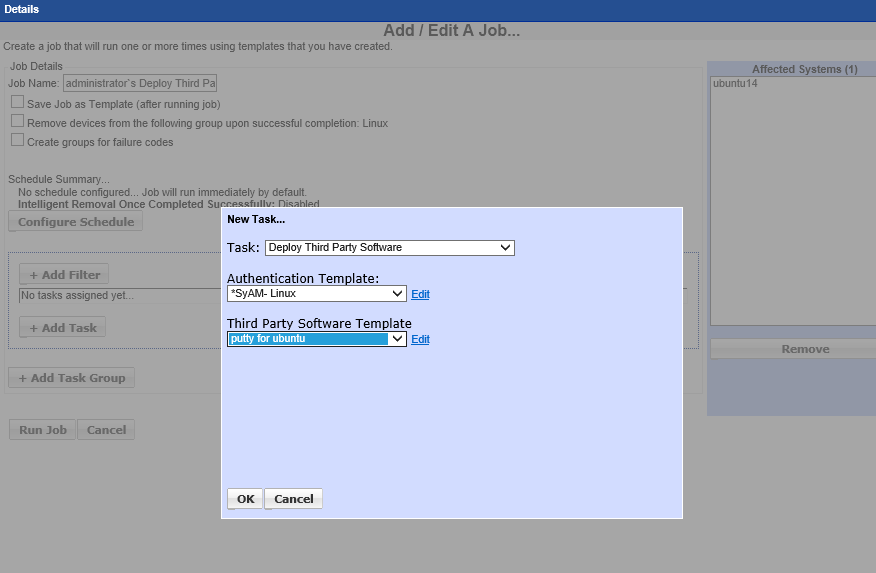Image resolution: width=876 pixels, height=573 pixels.
Task: Click the Add Task Group button
Action: pos(71,378)
